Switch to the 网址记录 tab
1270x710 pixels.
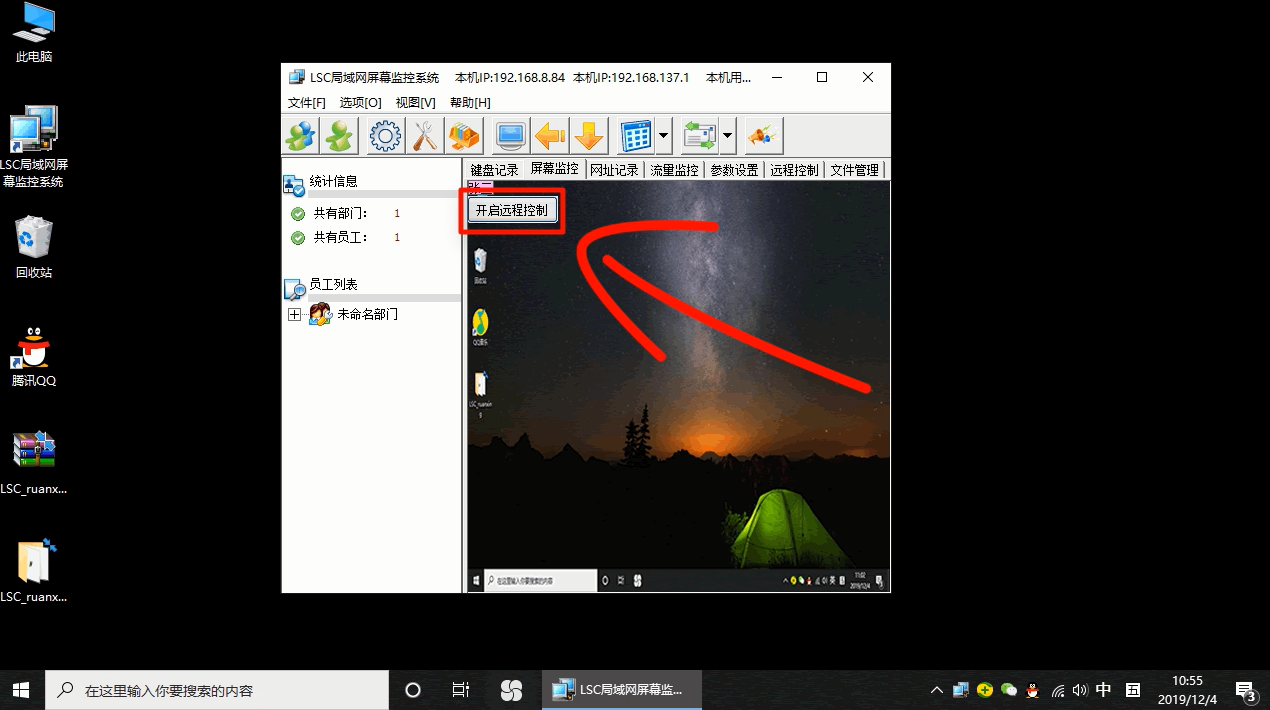pyautogui.click(x=614, y=170)
